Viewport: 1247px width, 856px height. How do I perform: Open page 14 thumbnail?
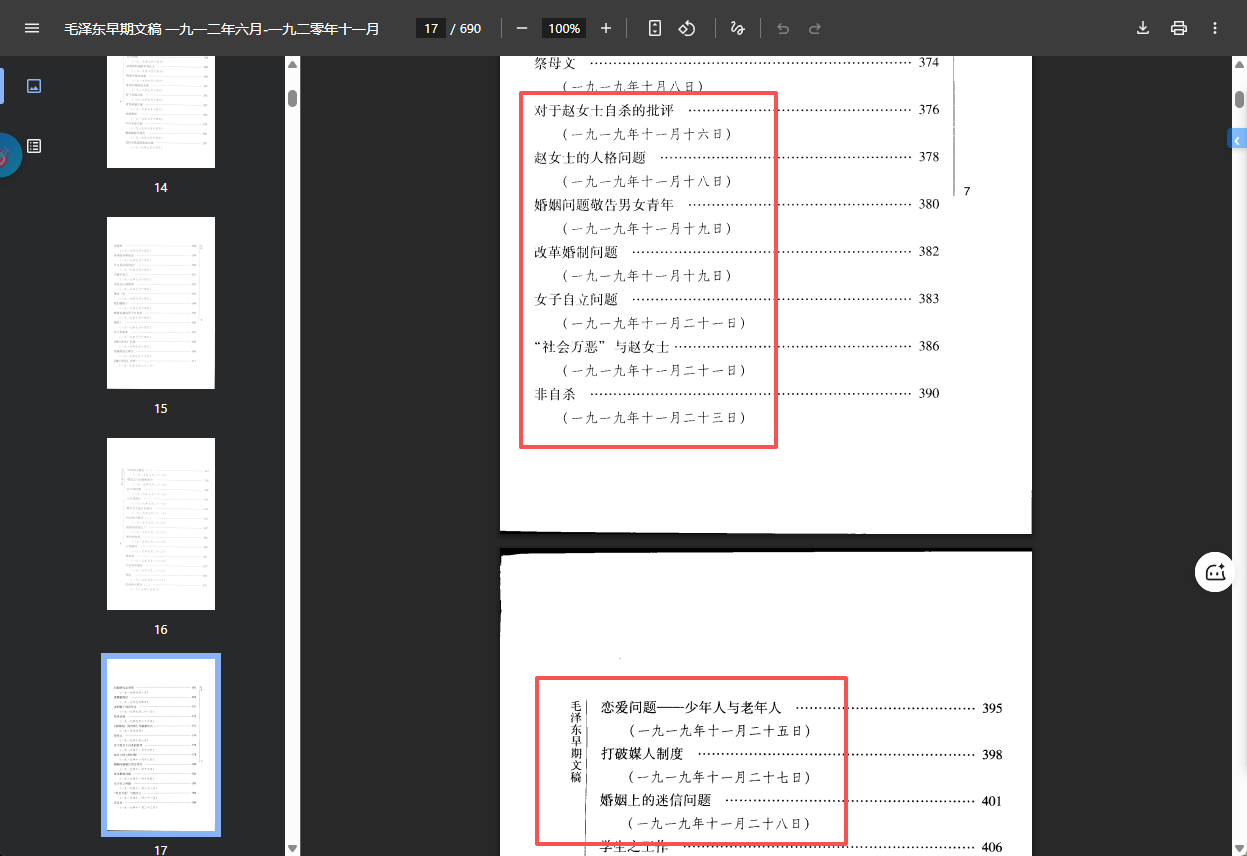tap(161, 112)
